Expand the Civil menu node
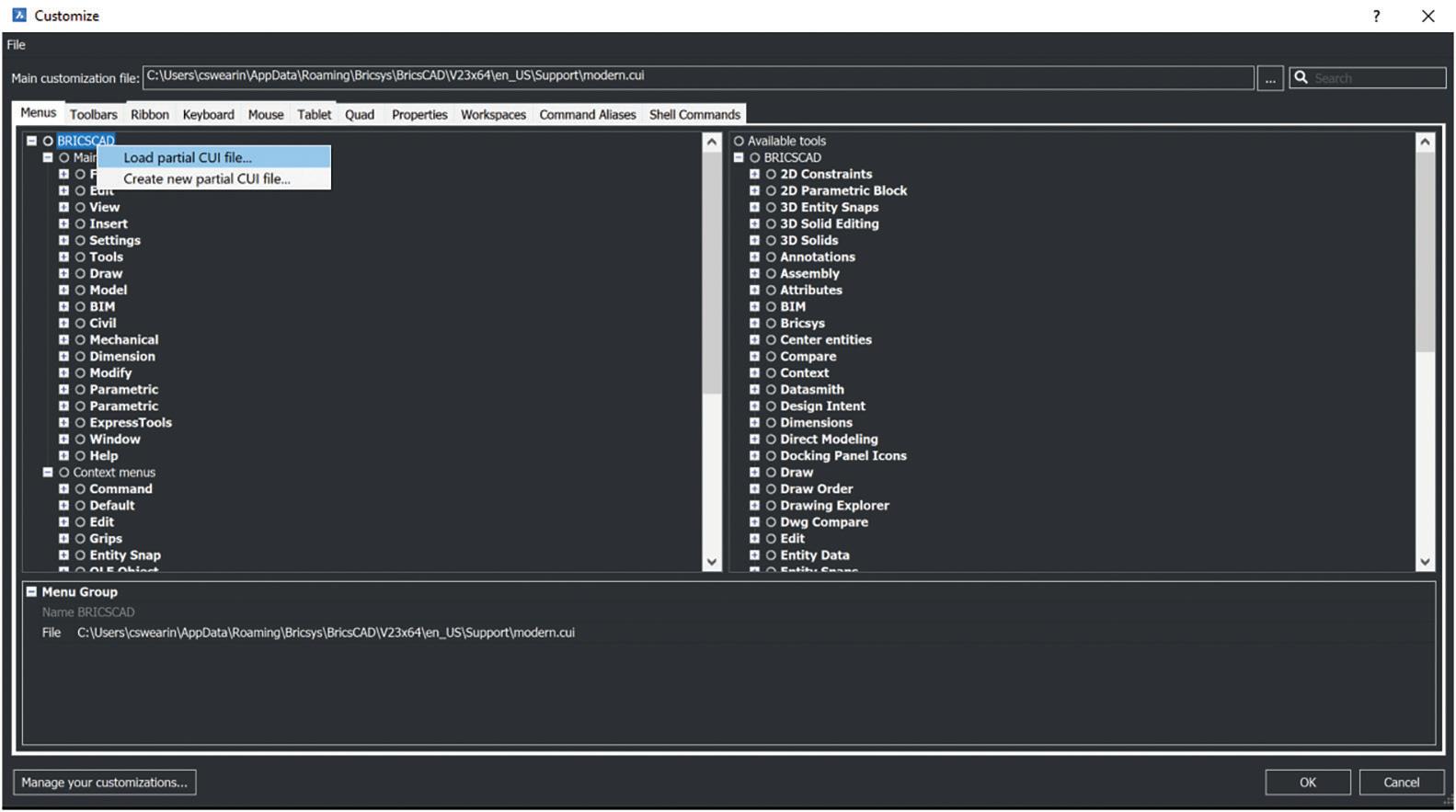 tap(63, 323)
